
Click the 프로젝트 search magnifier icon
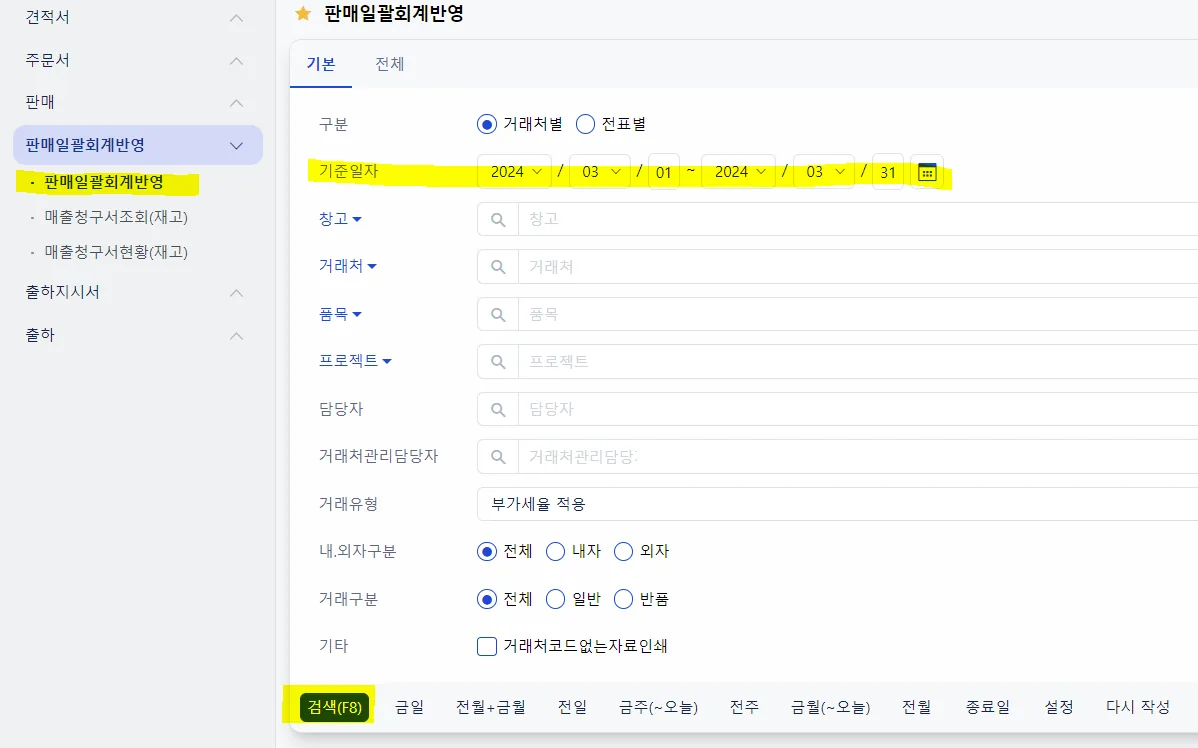point(498,361)
